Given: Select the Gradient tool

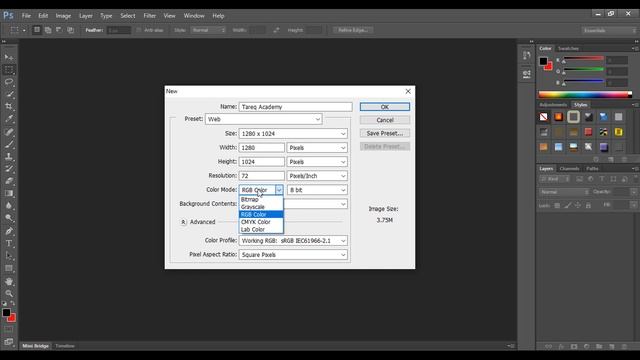Looking at the screenshot, I should pos(9,193).
